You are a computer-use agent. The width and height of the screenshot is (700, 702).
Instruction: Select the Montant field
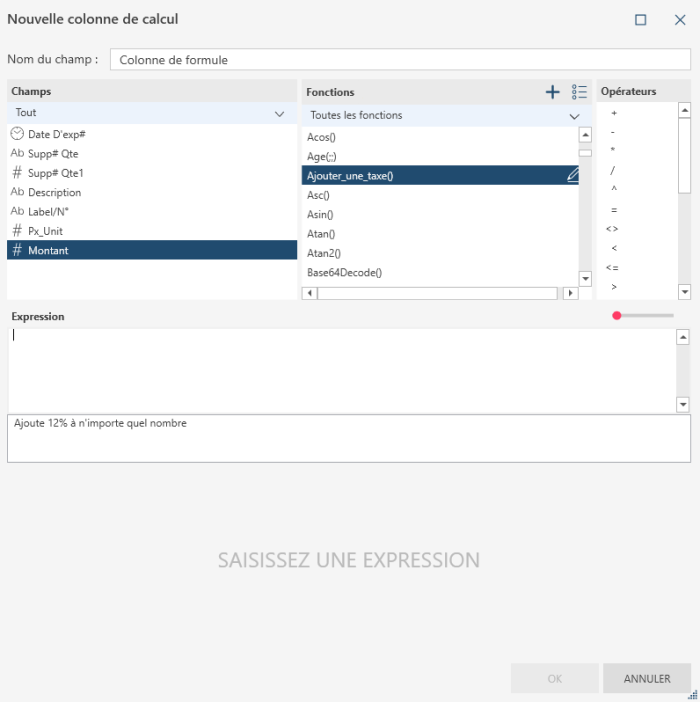pos(48,250)
